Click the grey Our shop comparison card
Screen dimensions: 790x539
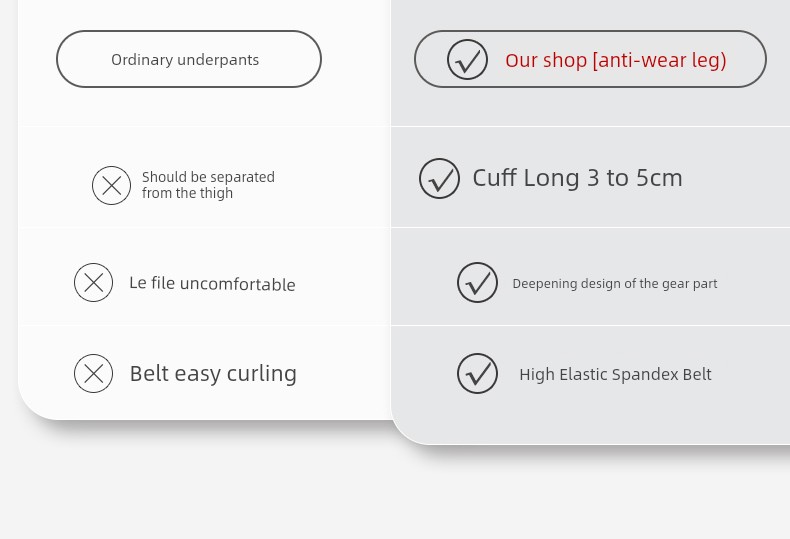tap(590, 222)
